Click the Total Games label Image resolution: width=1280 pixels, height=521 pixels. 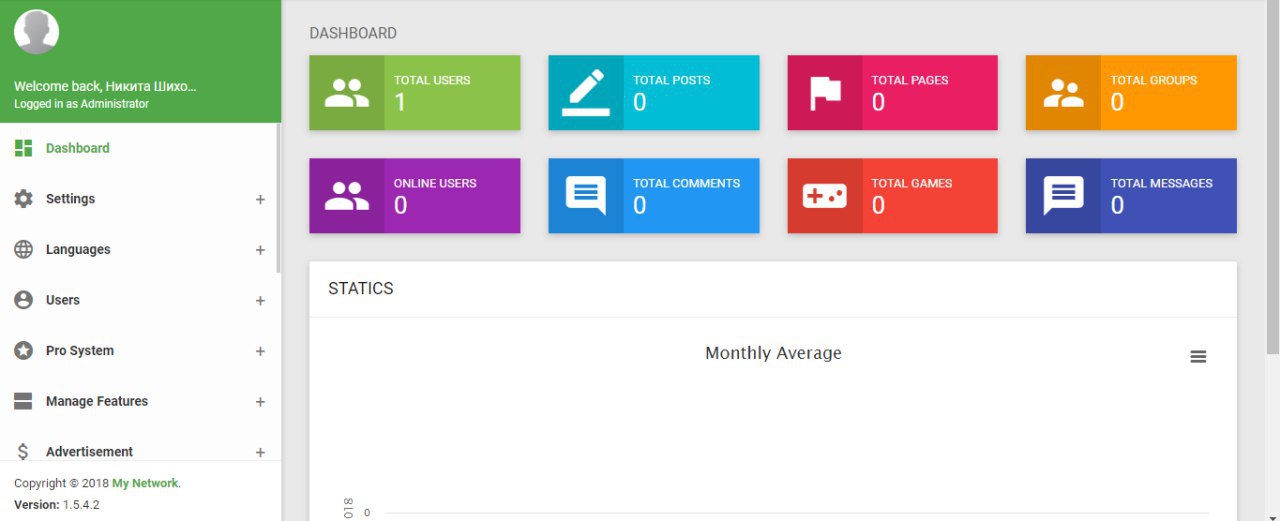coord(912,183)
